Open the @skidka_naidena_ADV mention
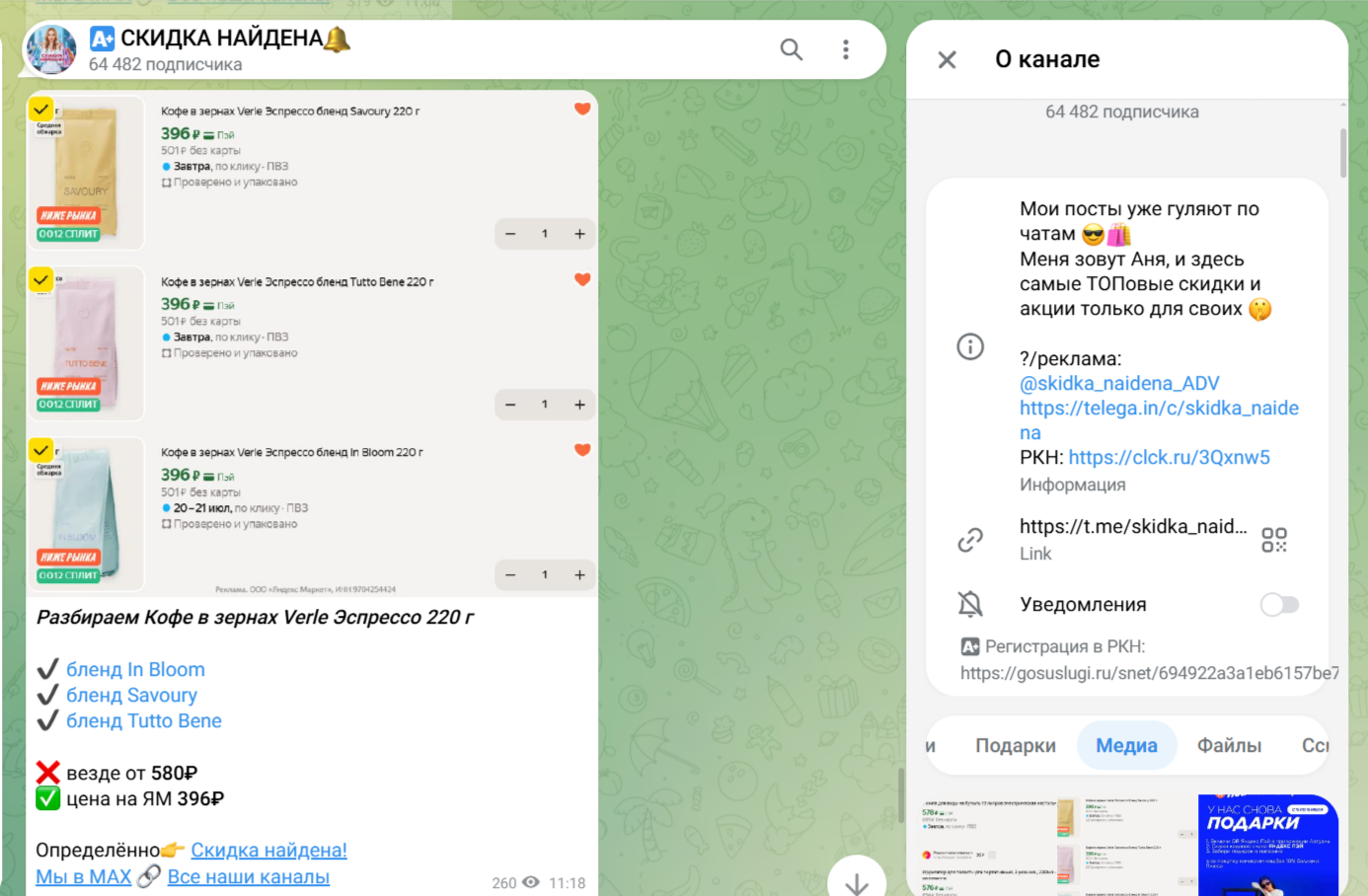Screen dimensions: 1368x896 point(1119,383)
